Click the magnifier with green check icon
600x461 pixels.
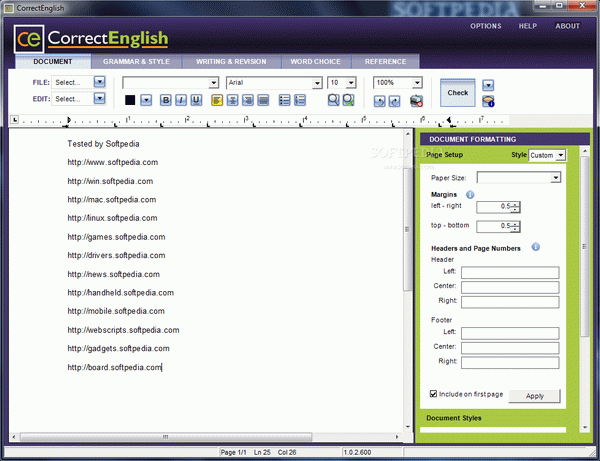pyautogui.click(x=348, y=100)
